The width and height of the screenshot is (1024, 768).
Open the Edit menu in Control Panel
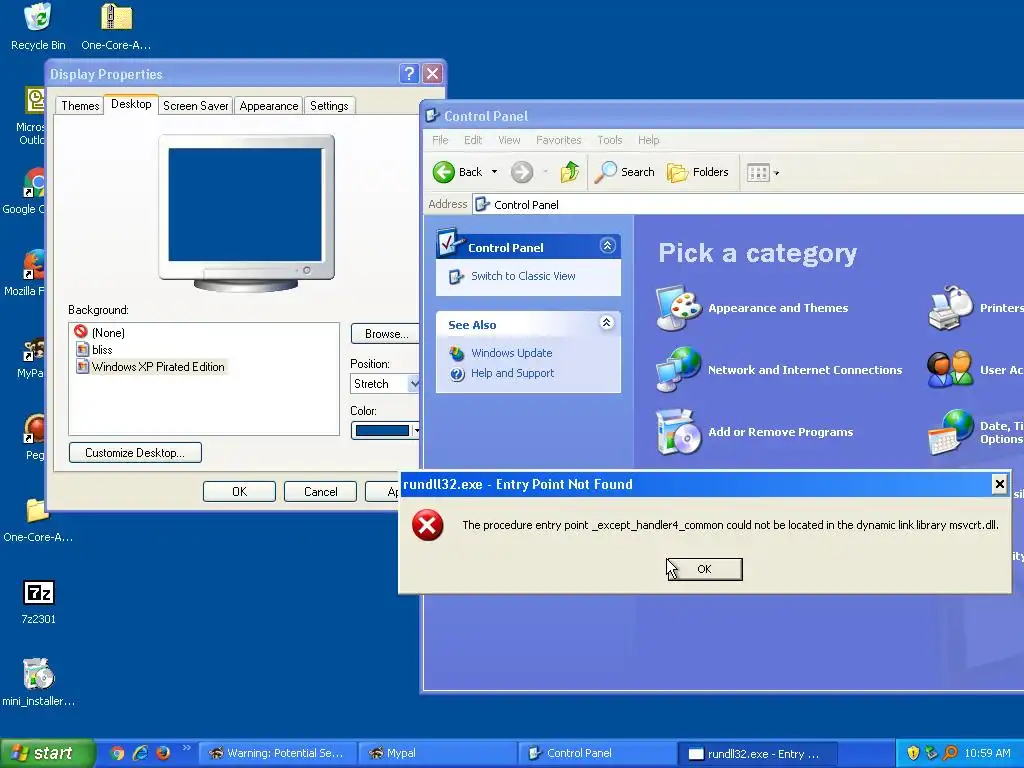473,140
